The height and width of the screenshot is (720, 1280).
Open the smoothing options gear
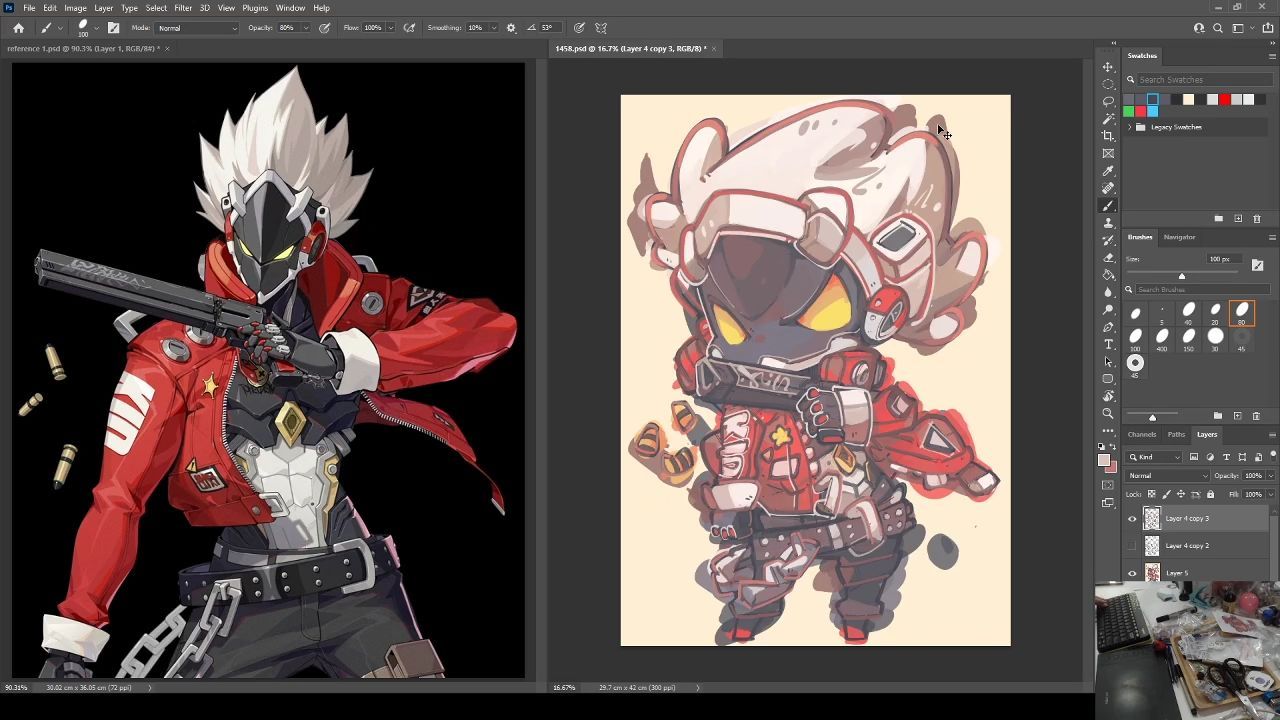[511, 28]
